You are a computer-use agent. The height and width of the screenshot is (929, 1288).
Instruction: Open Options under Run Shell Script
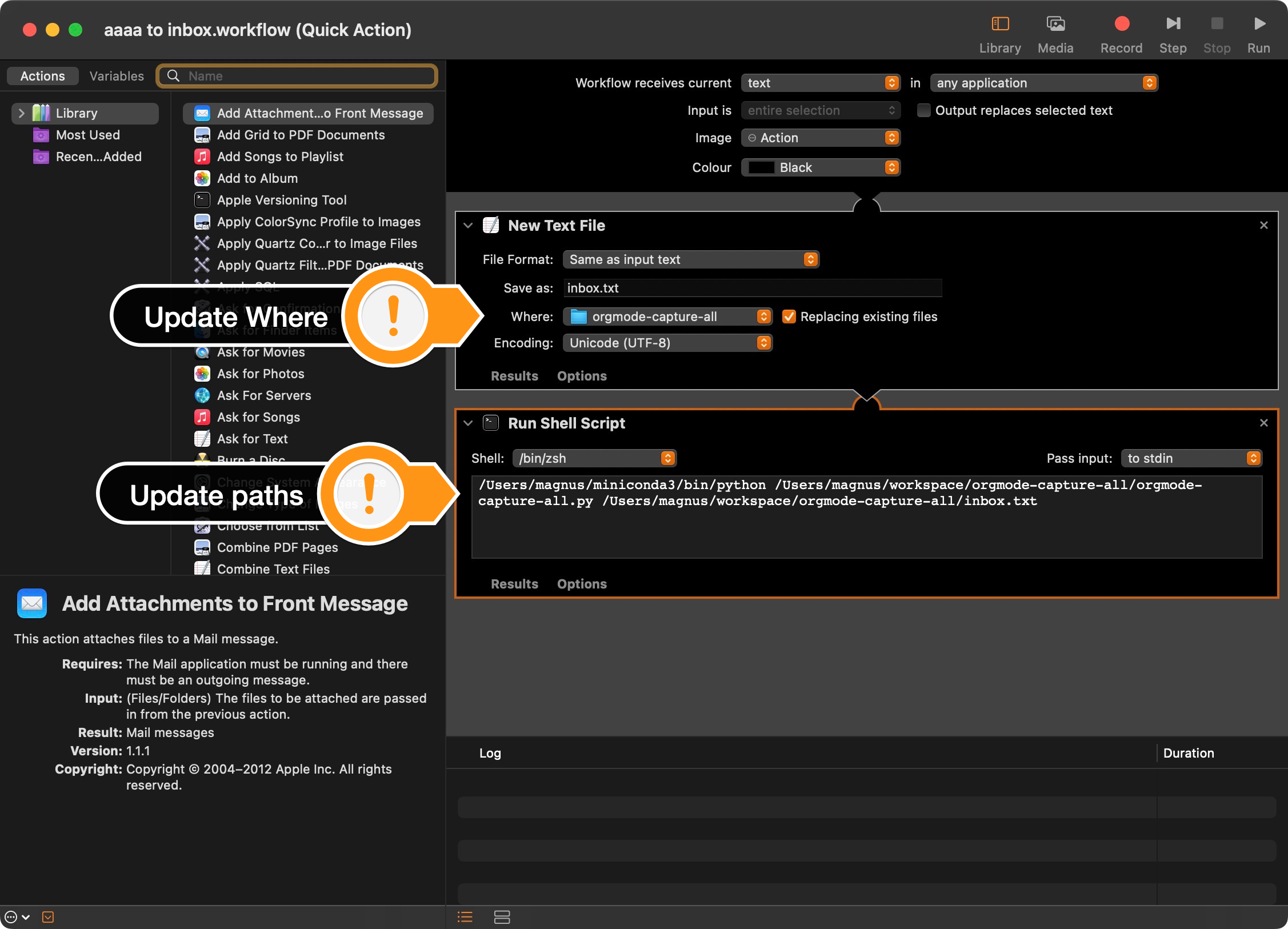pos(582,584)
